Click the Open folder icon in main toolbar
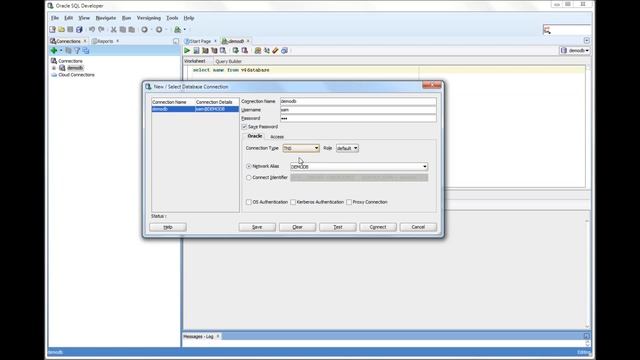 tap(61, 29)
